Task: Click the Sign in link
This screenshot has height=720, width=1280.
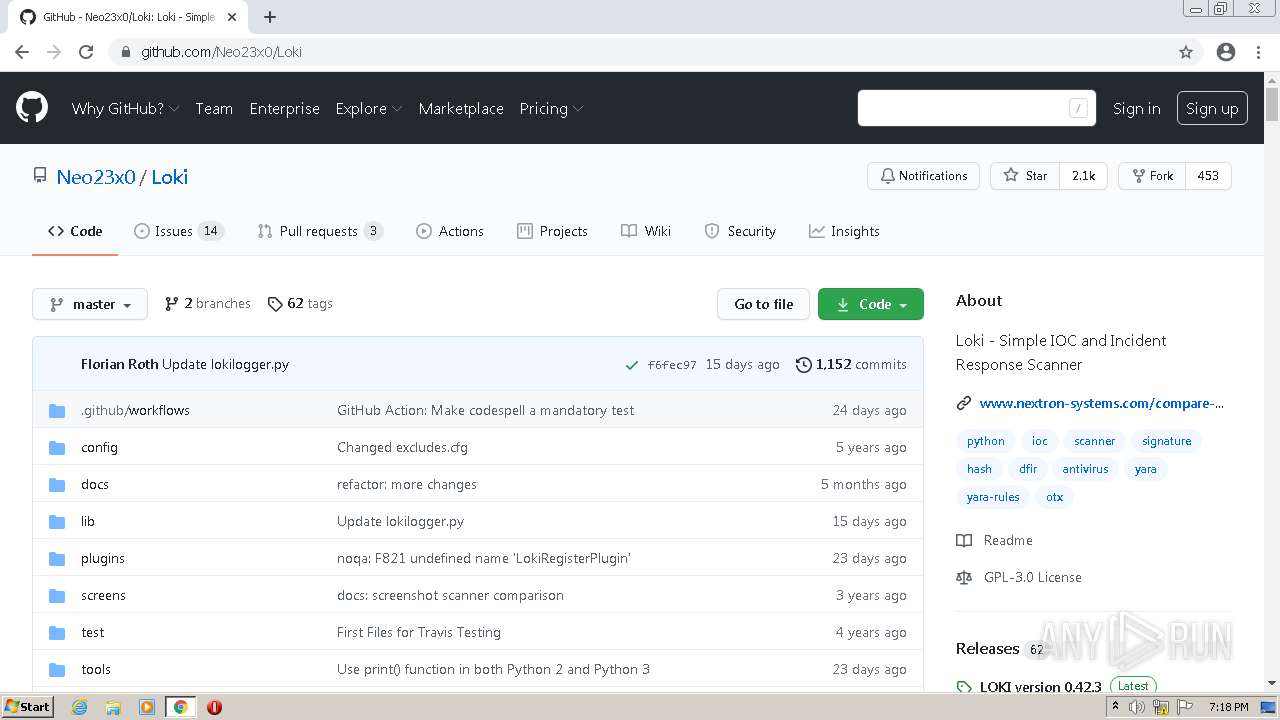Action: coord(1137,108)
